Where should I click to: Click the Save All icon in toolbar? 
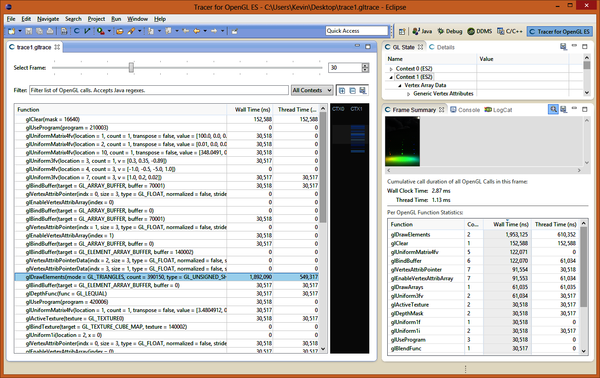[x=39, y=31]
